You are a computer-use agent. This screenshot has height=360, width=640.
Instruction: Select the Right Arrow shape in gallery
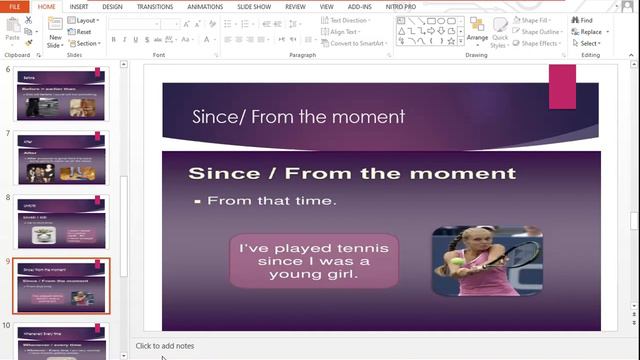coord(431,31)
